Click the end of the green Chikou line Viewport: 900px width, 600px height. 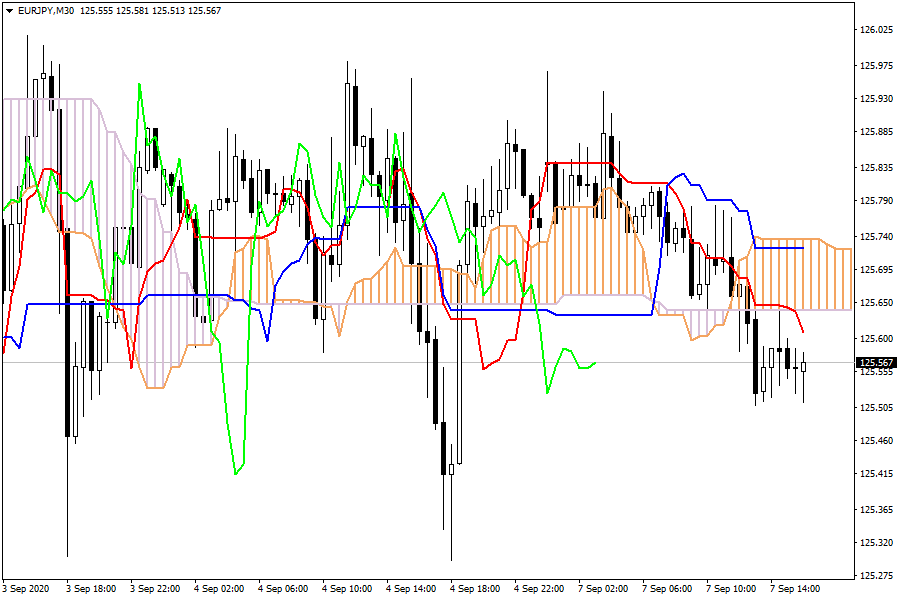pos(596,363)
